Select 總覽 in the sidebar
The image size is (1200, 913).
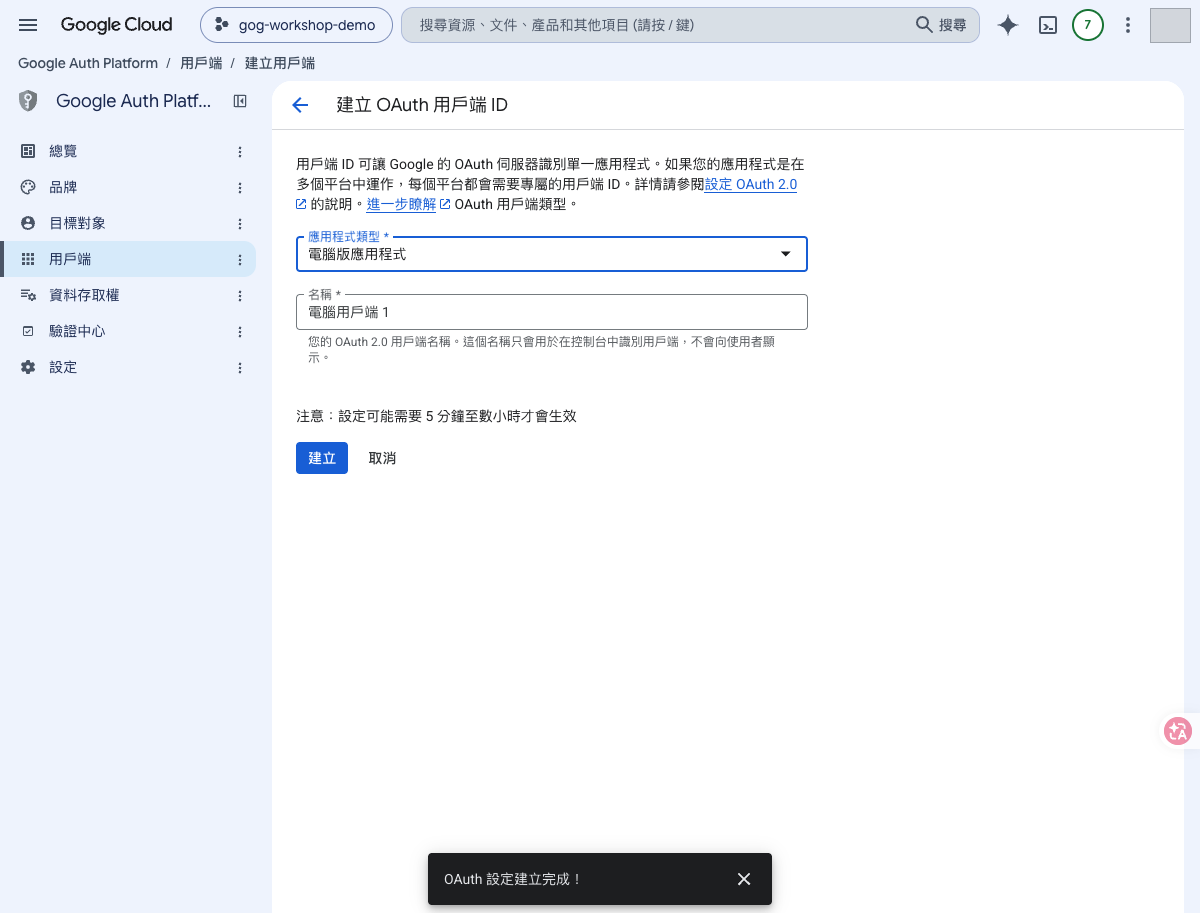[128, 151]
